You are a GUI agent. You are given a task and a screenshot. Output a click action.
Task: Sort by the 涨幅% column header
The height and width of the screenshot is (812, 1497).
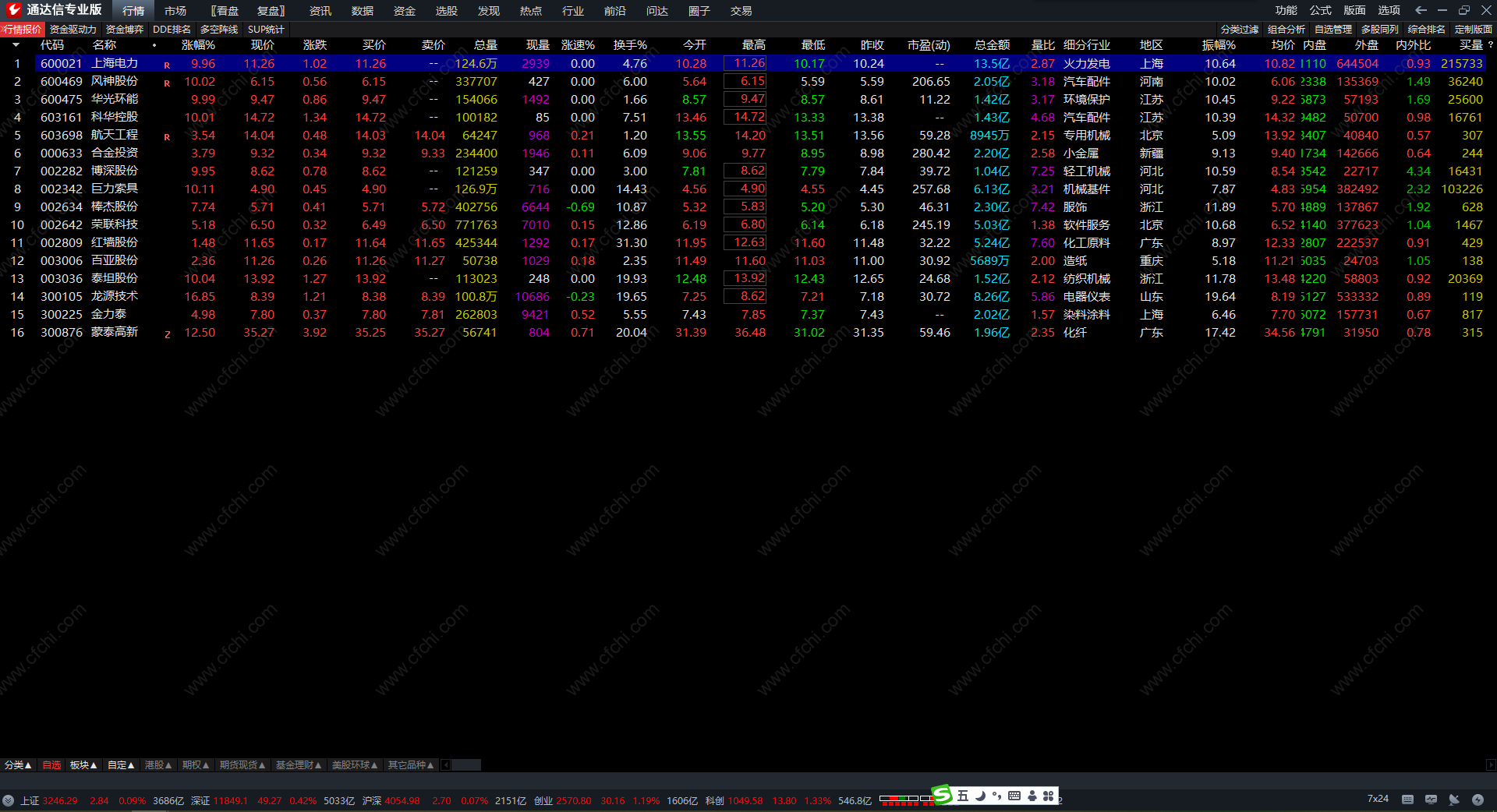tap(198, 45)
